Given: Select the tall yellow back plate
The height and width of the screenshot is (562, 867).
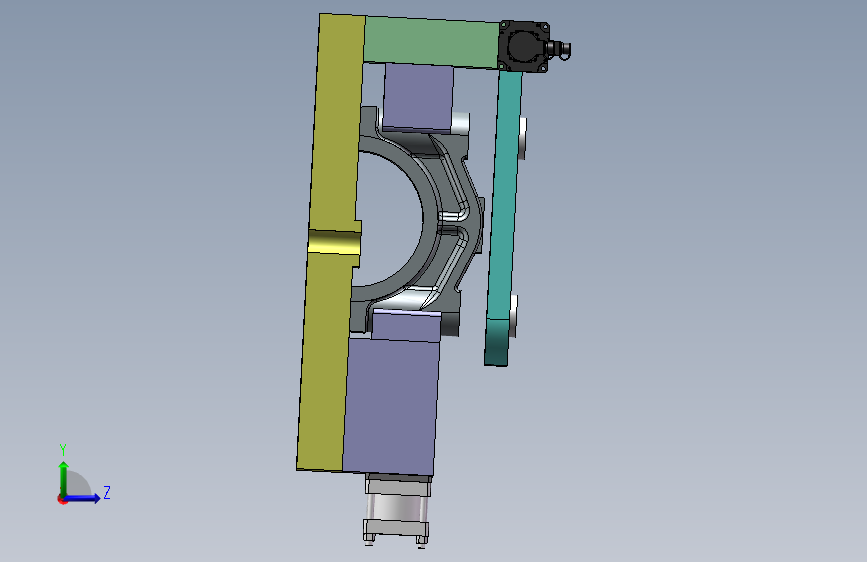Looking at the screenshot, I should [x=330, y=243].
